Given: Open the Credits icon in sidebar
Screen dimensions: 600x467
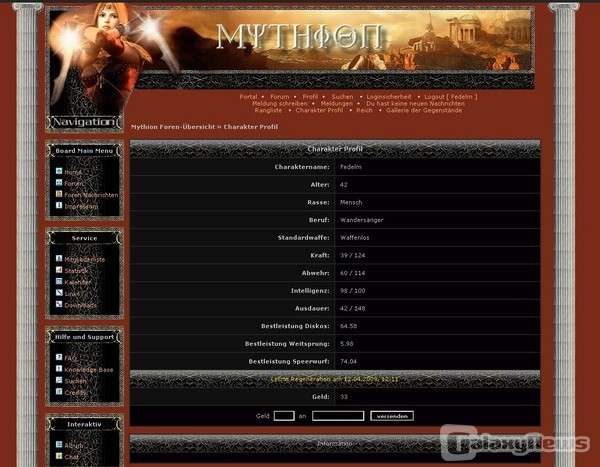Looking at the screenshot, I should (x=59, y=391).
